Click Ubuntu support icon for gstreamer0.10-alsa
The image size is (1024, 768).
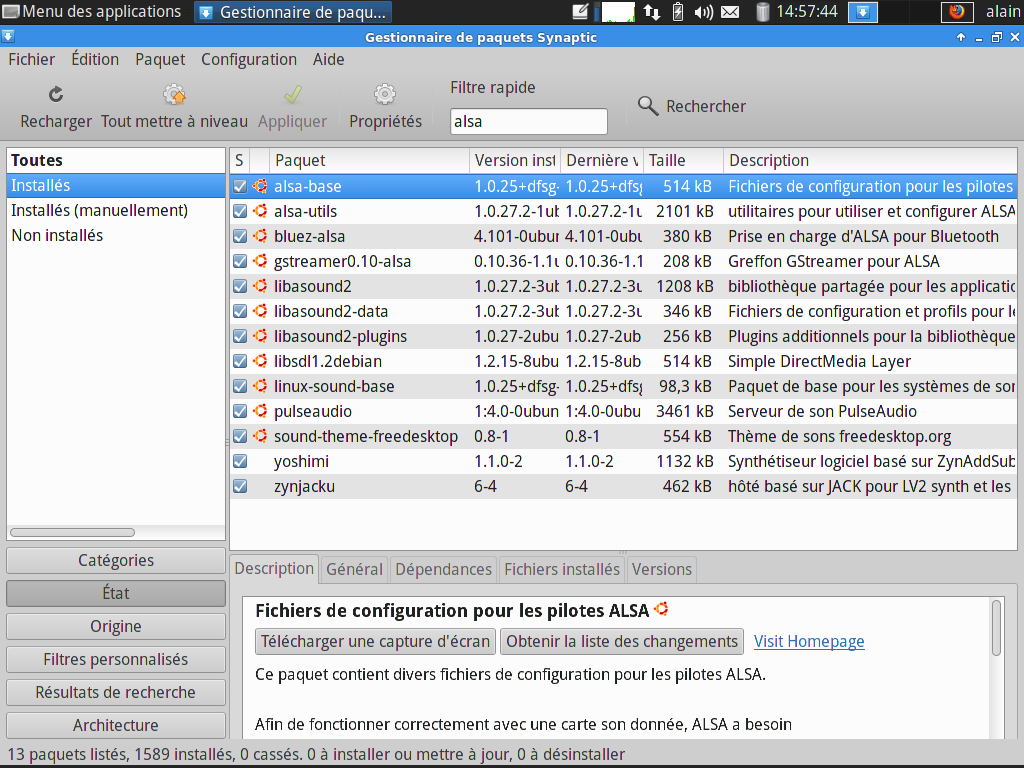tap(260, 261)
